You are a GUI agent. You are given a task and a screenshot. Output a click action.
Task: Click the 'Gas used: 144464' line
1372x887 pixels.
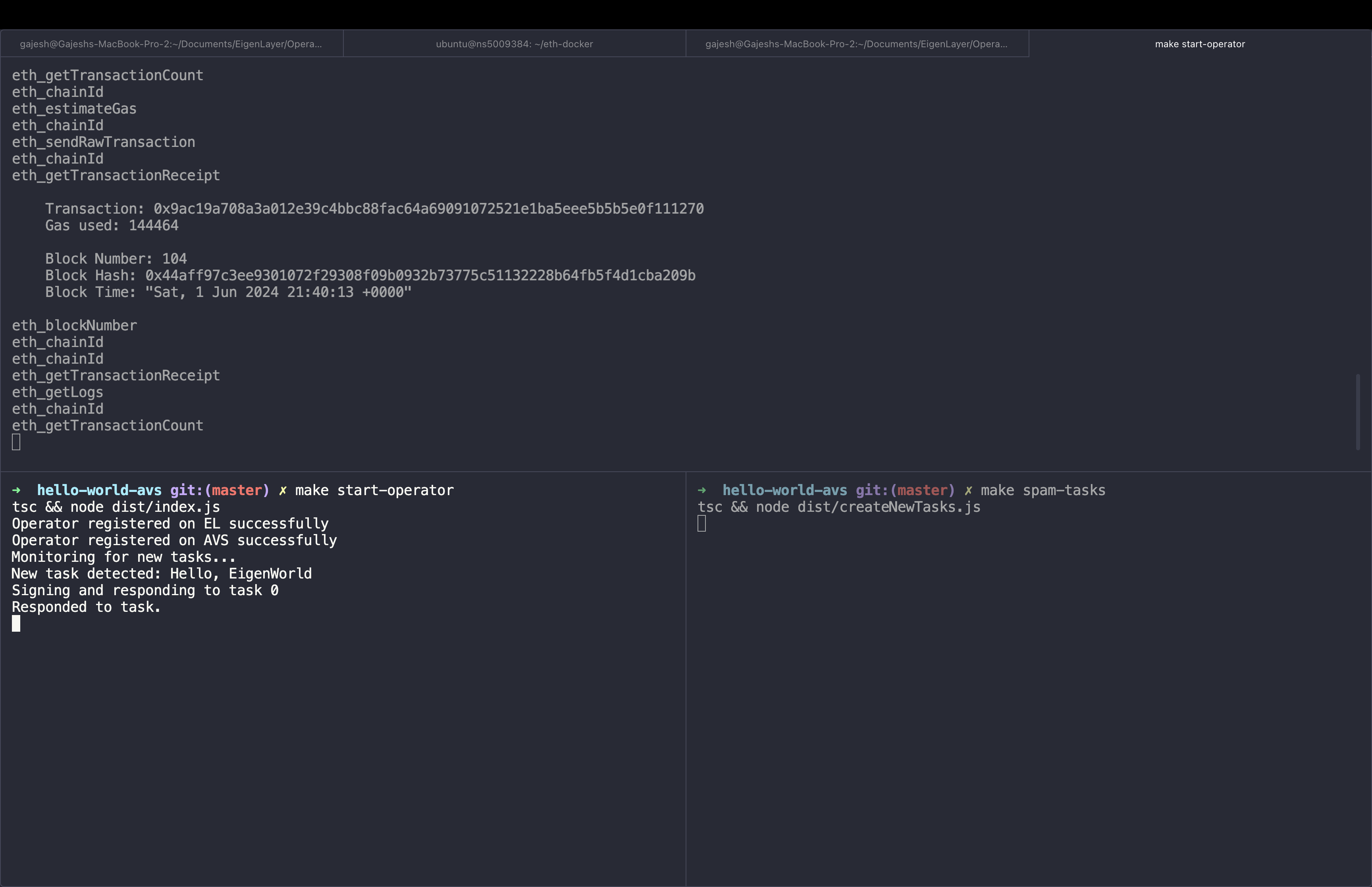tap(112, 225)
